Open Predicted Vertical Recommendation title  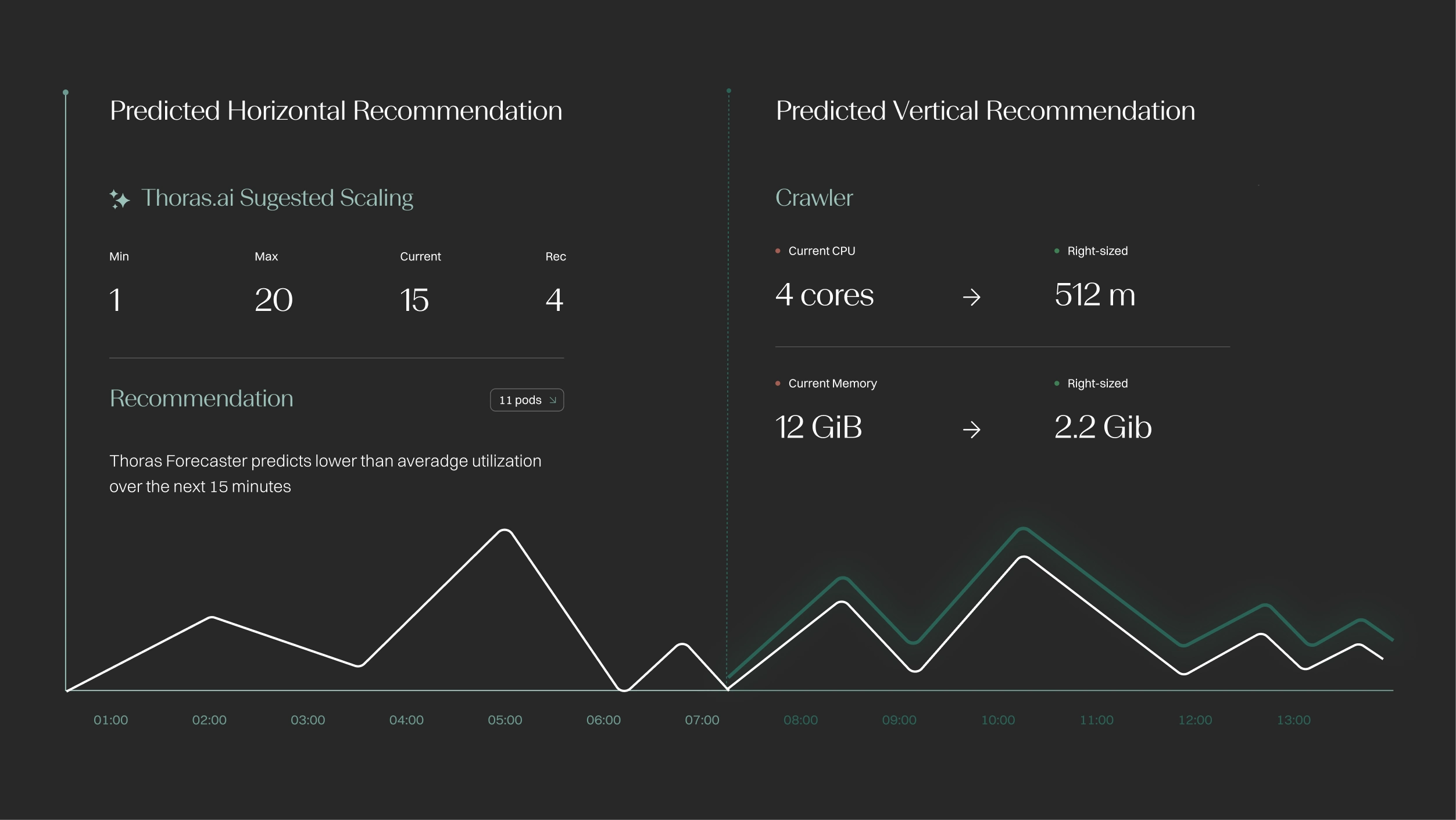point(985,110)
